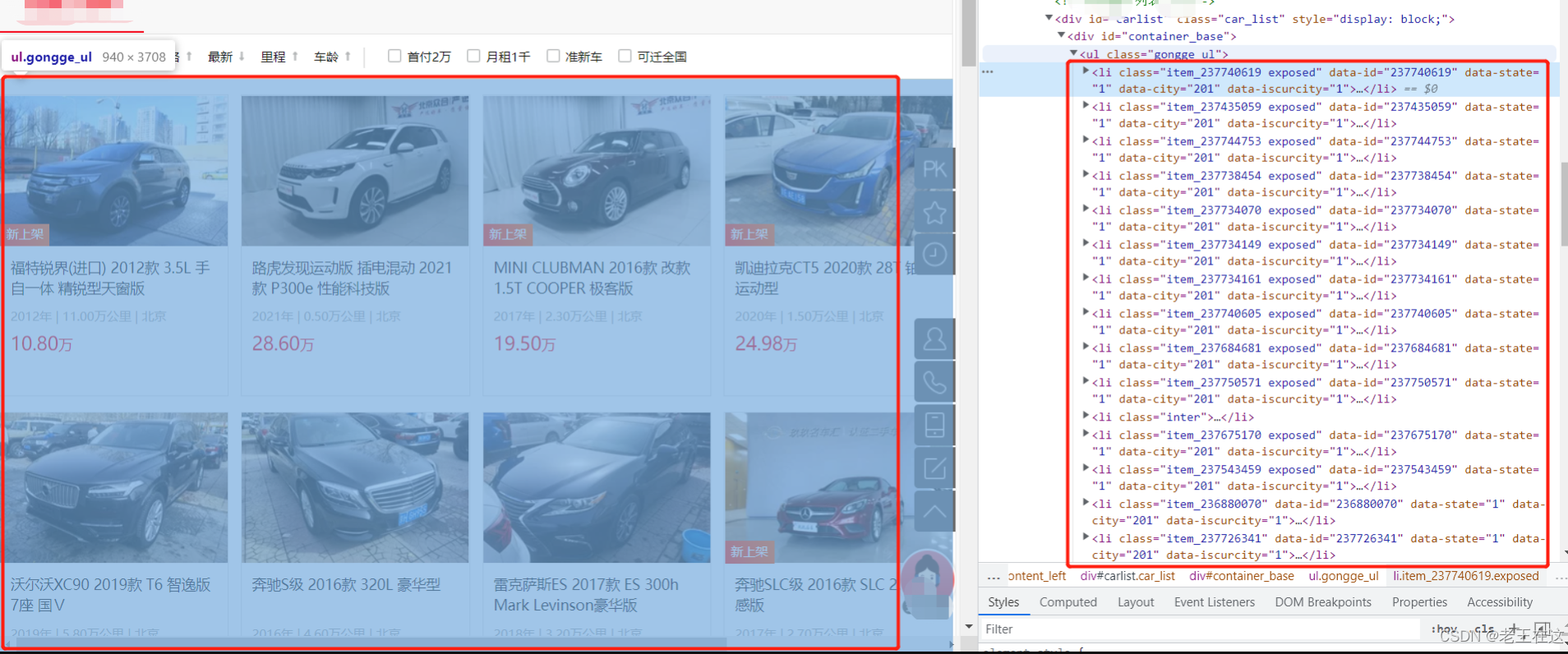Image resolution: width=1568 pixels, height=654 pixels.
Task: Expand li item_237734149 node
Action: click(1086, 244)
